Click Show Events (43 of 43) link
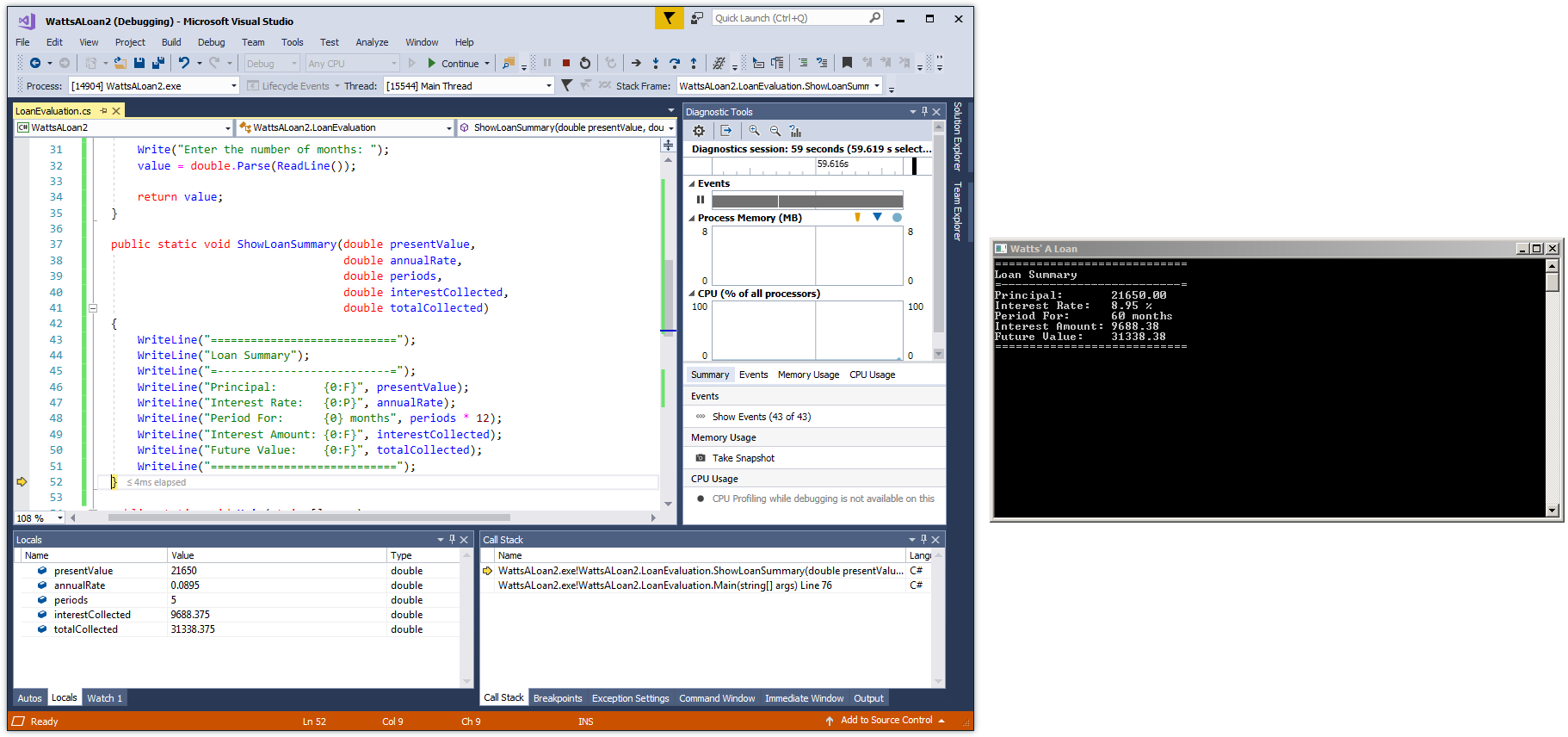The height and width of the screenshot is (737, 1568). coord(761,417)
